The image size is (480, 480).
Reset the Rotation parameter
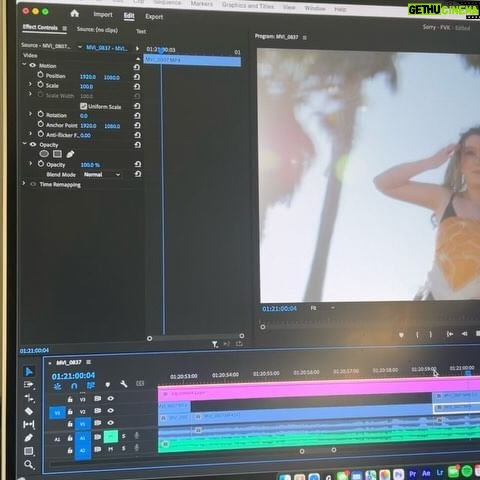click(137, 116)
